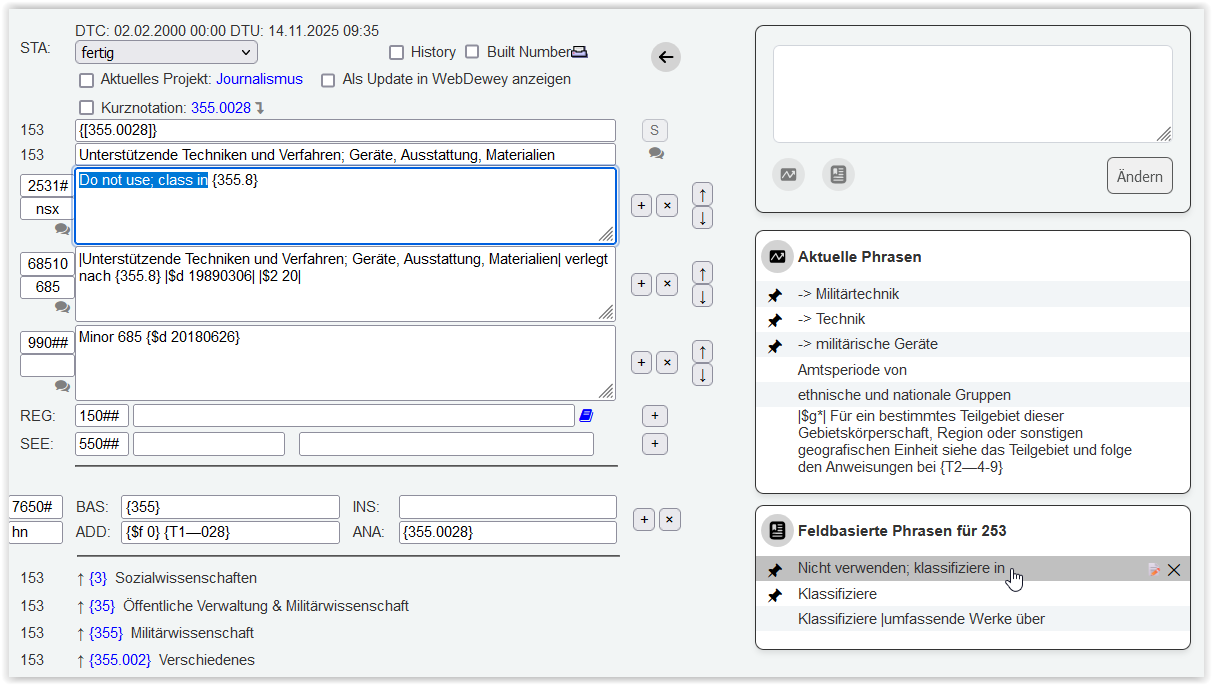
Task: Click the comment bubbles icon under S button
Action: click(x=656, y=154)
